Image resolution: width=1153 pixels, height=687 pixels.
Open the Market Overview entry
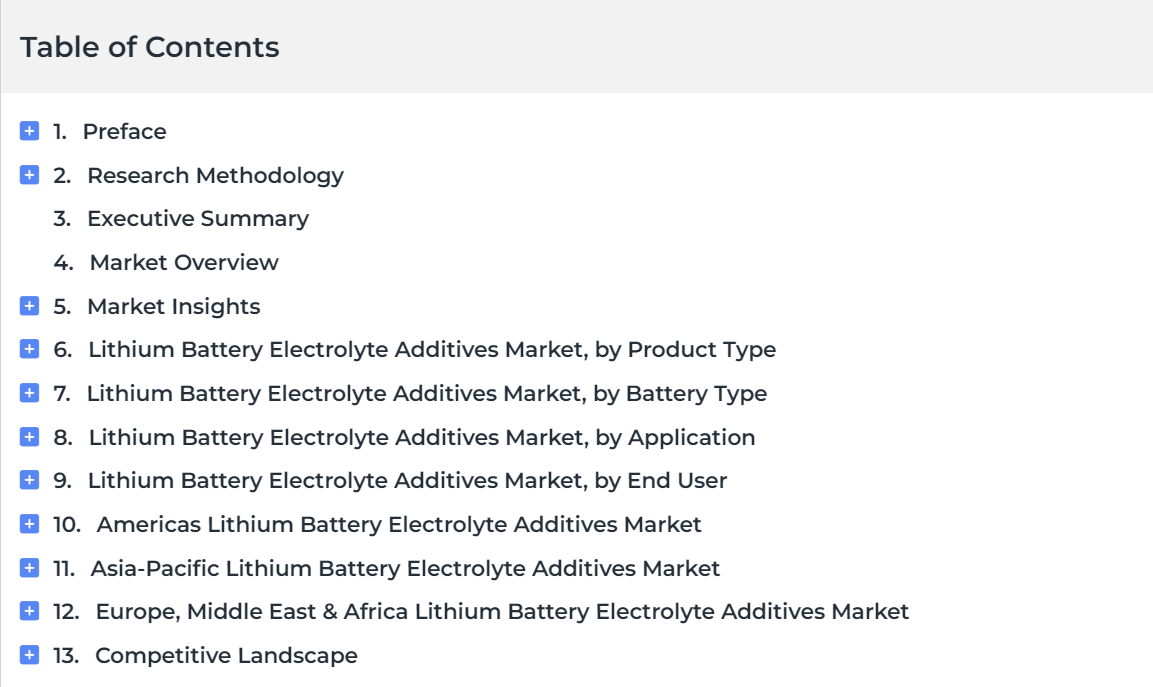pos(184,263)
